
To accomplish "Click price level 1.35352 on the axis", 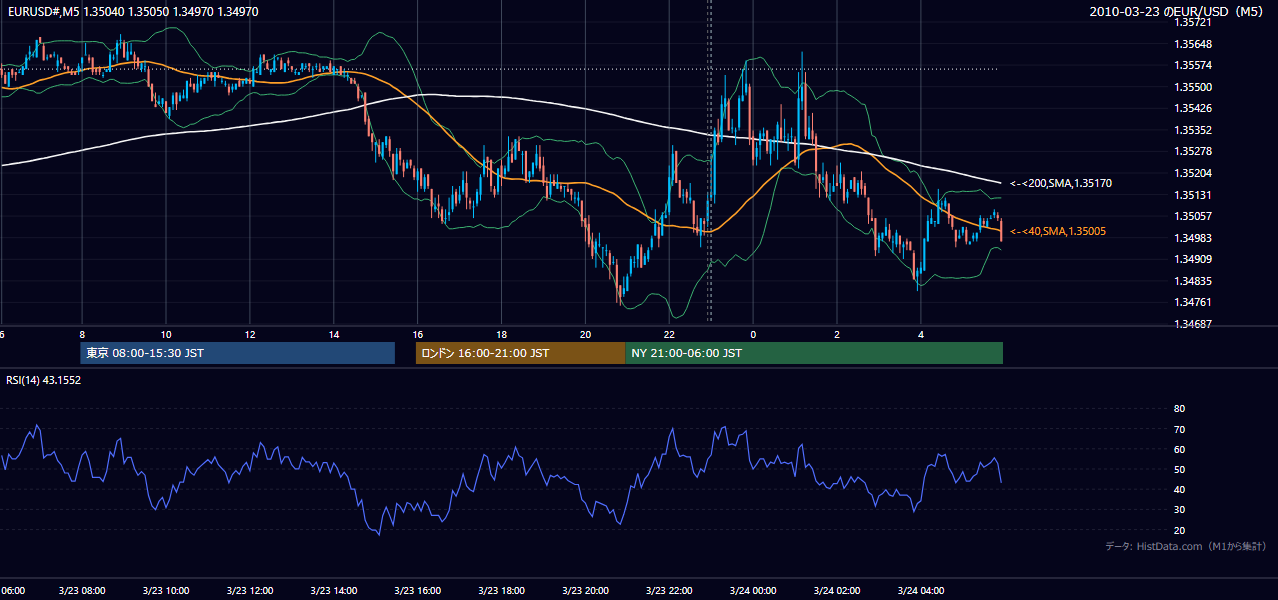I will 1192,130.
